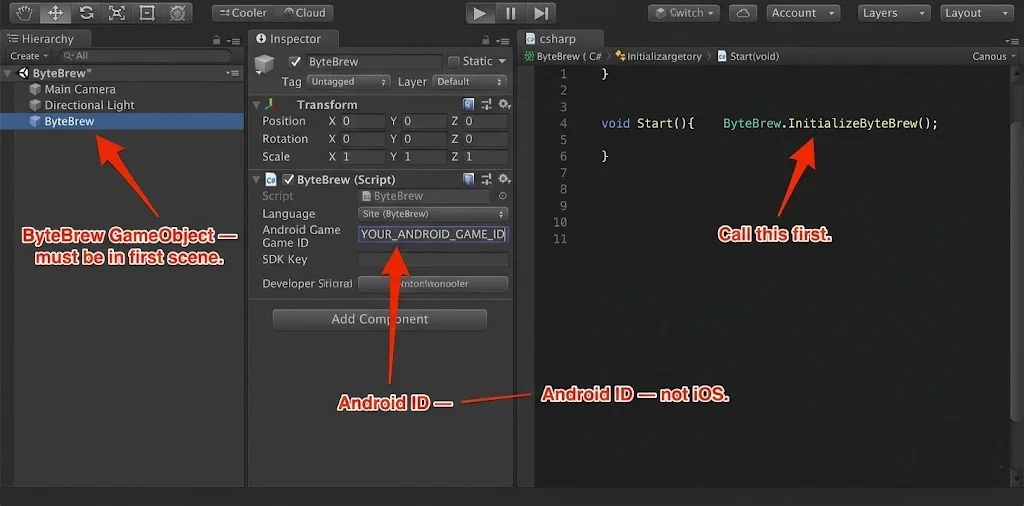Select the Rotate tool
Viewport: 1024px width, 506px height.
coord(86,12)
